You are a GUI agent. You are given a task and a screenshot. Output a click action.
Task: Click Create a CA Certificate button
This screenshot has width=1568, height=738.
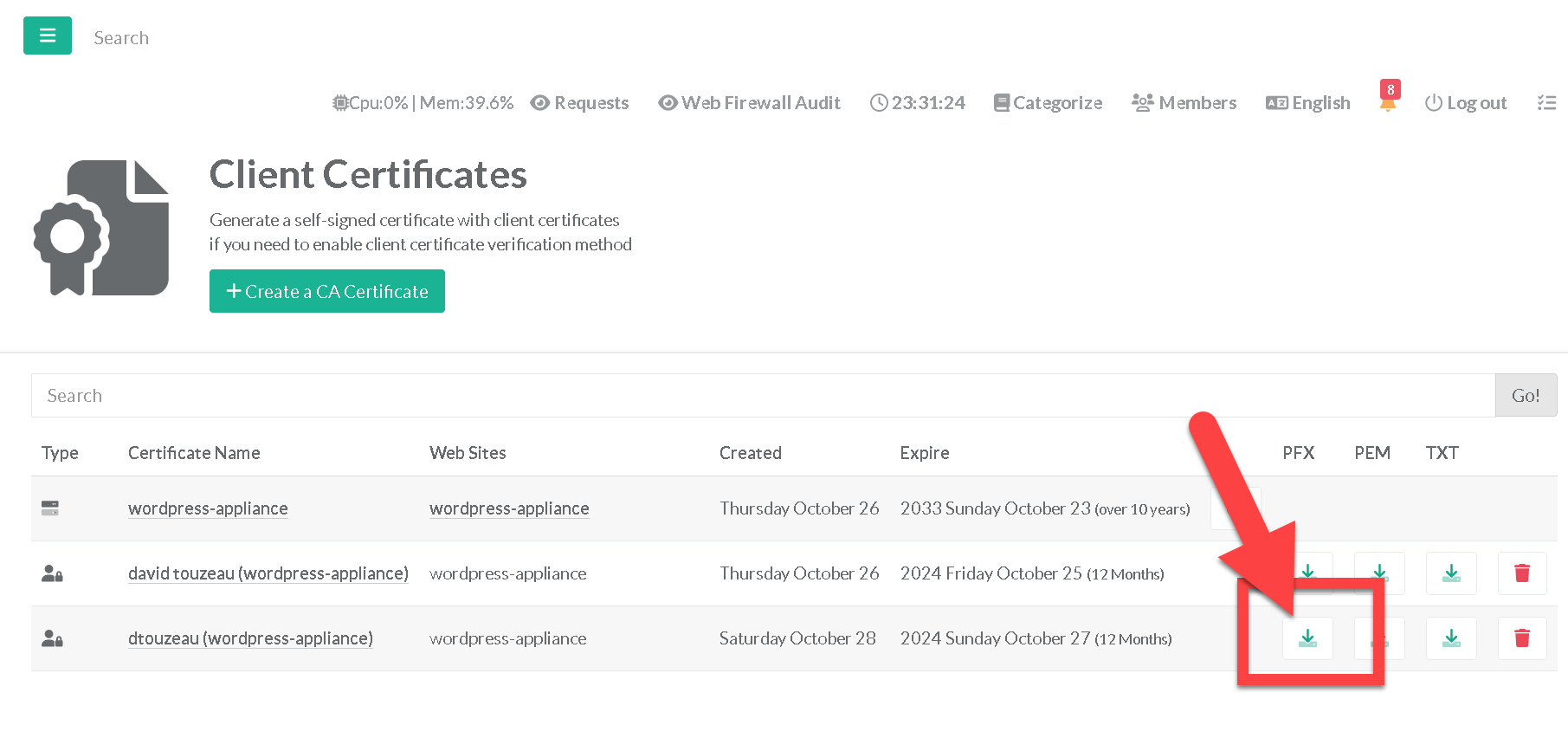tap(327, 291)
